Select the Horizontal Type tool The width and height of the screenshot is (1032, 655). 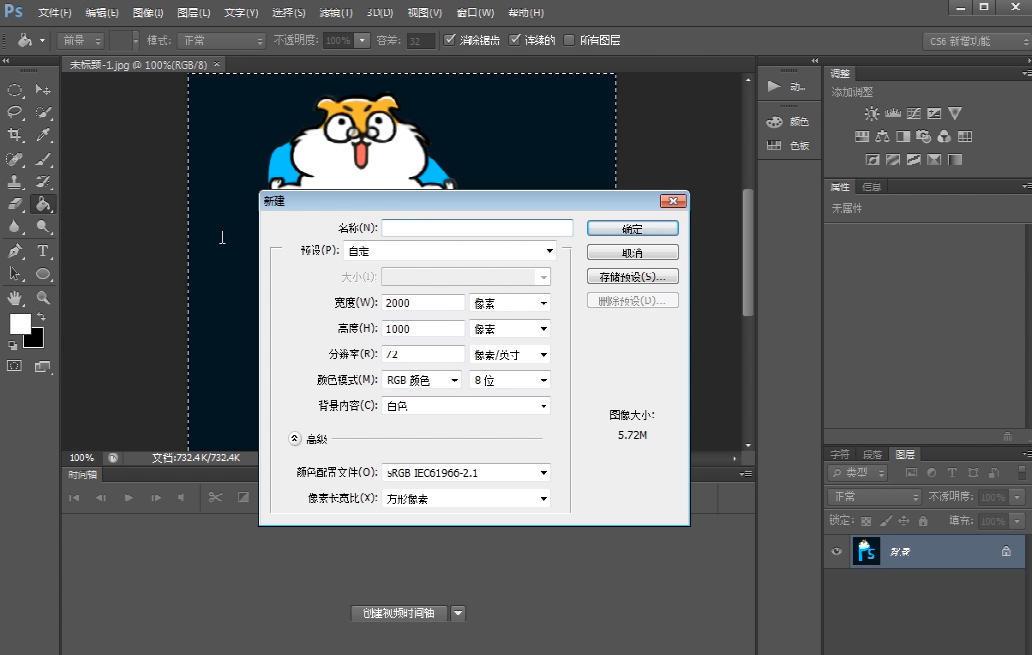tap(43, 251)
